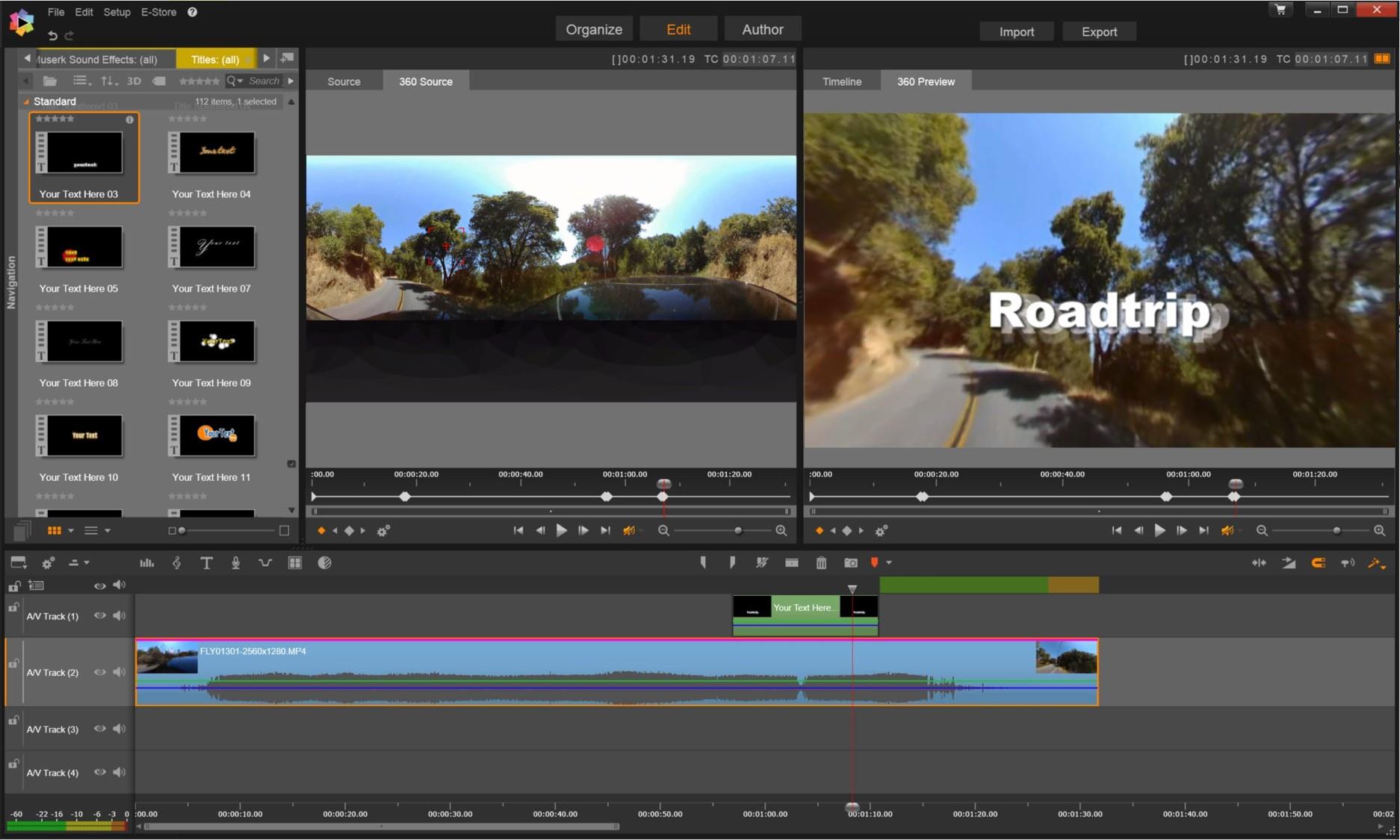Collapse the Standard titles group
Screen dimensions: 1400x840
pyautogui.click(x=27, y=102)
